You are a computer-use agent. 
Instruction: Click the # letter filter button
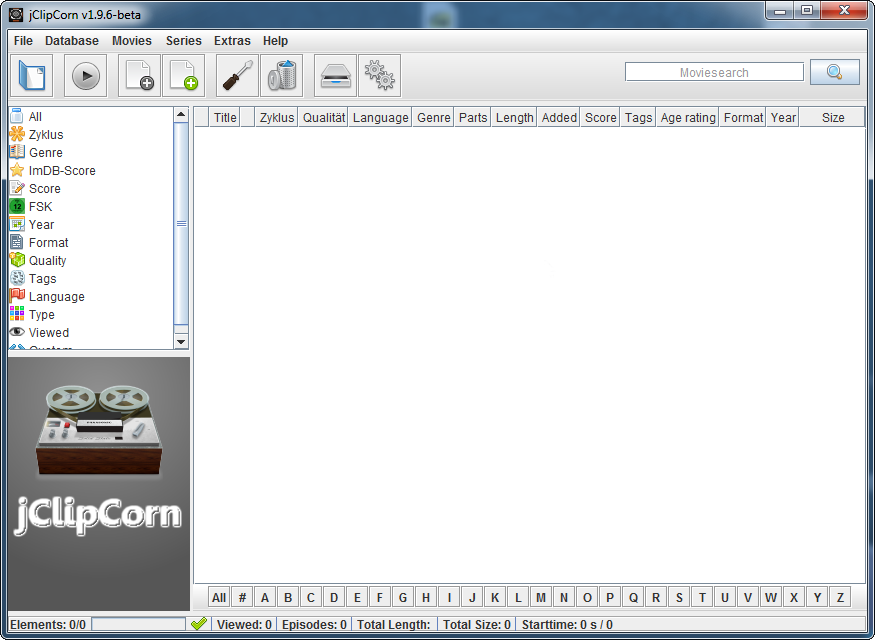click(x=242, y=598)
